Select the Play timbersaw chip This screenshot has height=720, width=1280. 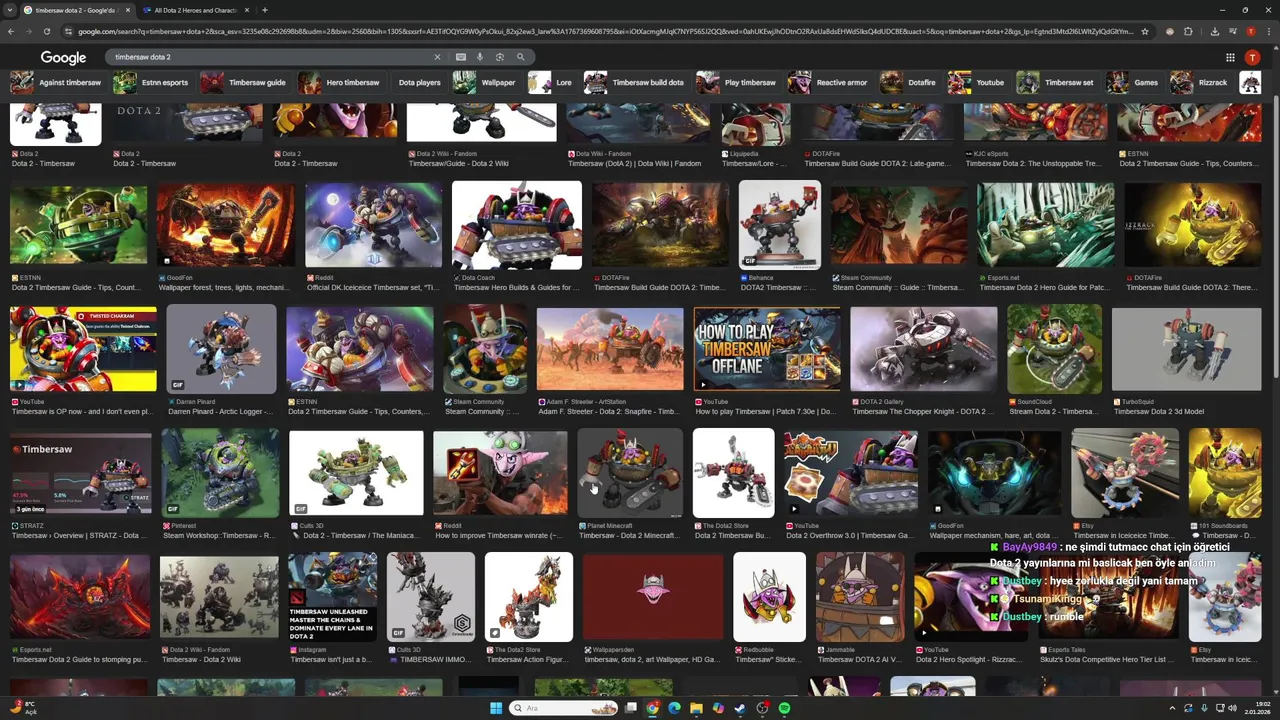click(x=738, y=82)
